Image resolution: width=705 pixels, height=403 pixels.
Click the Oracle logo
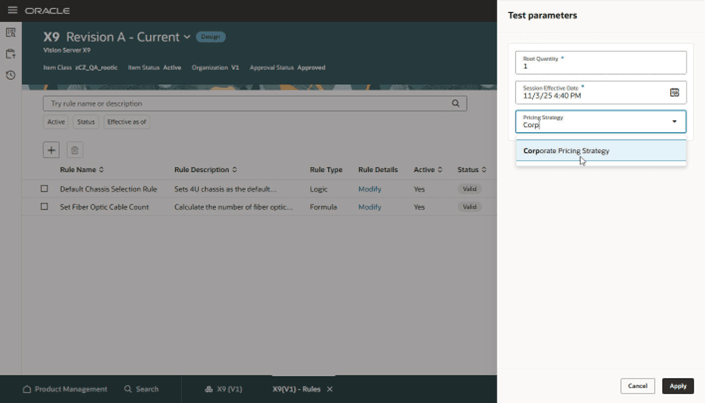click(x=47, y=11)
